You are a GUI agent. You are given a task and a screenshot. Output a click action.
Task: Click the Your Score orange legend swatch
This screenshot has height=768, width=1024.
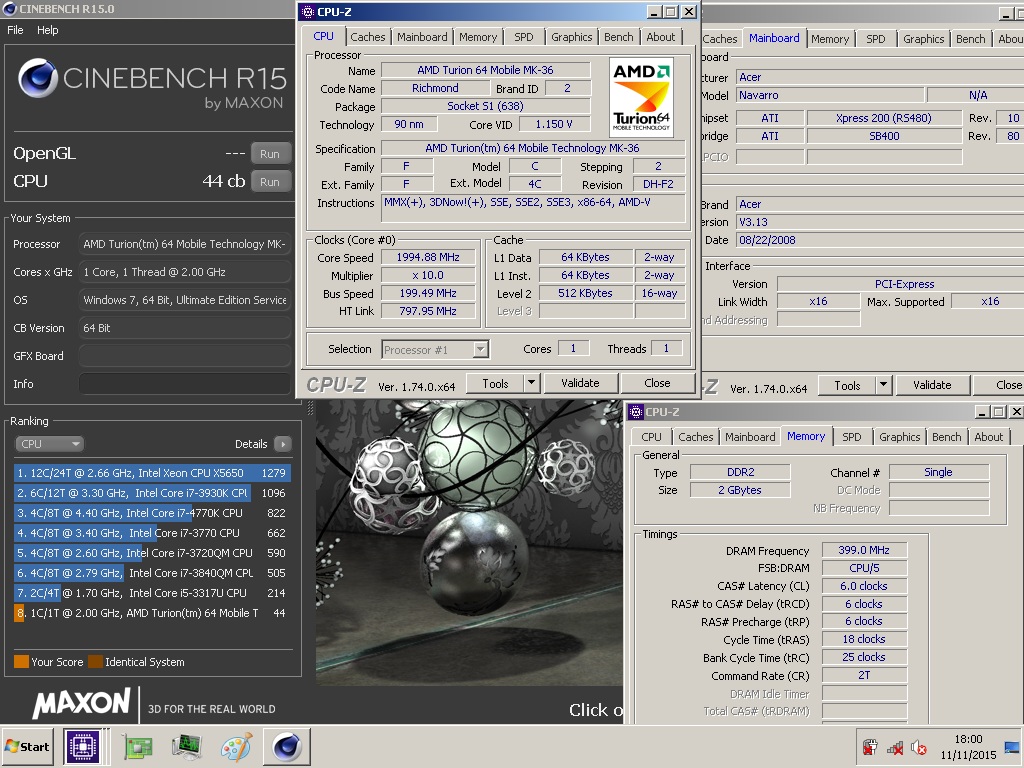coord(21,662)
